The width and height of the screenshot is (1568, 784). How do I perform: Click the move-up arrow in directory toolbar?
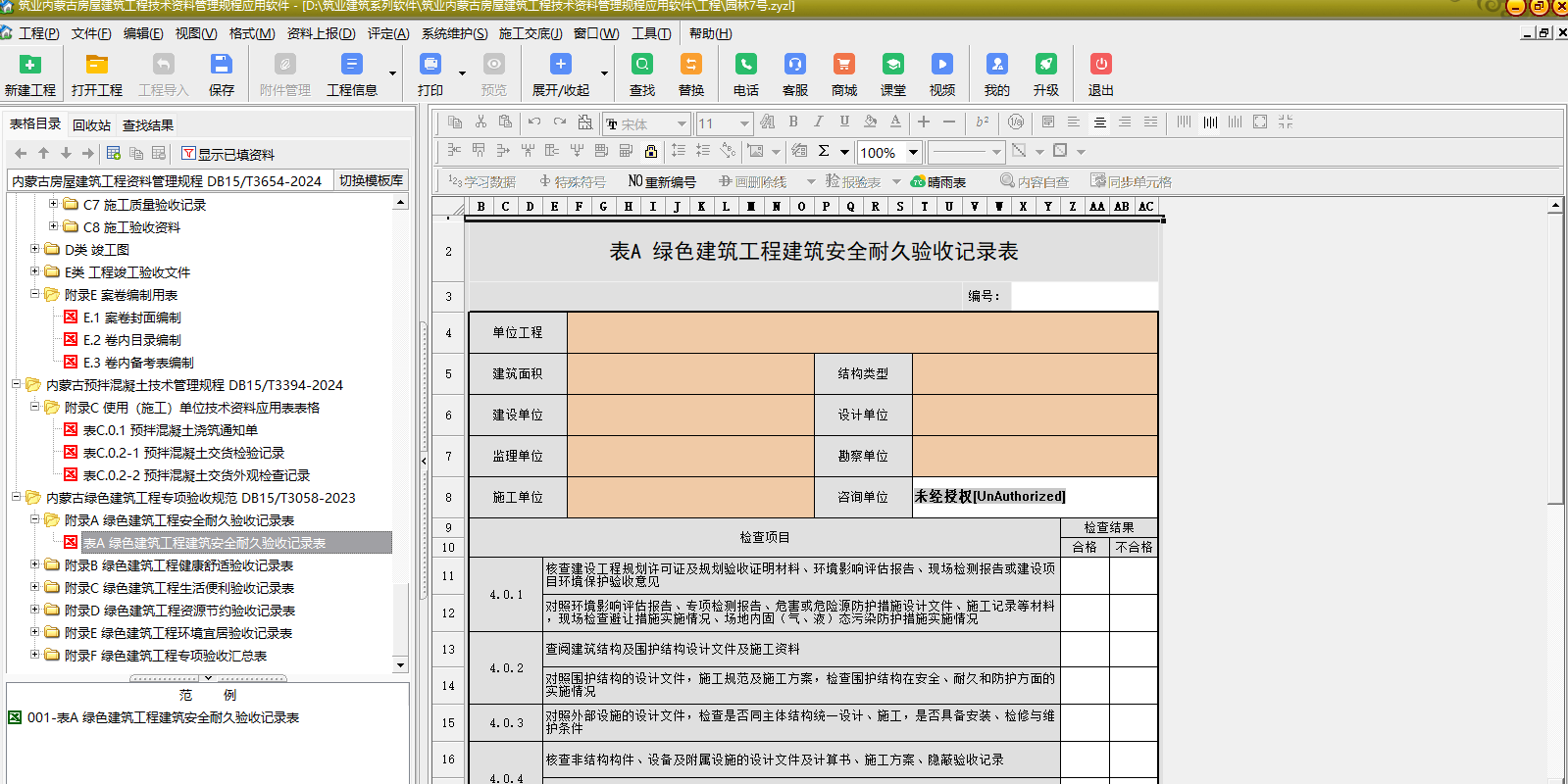pyautogui.click(x=43, y=154)
